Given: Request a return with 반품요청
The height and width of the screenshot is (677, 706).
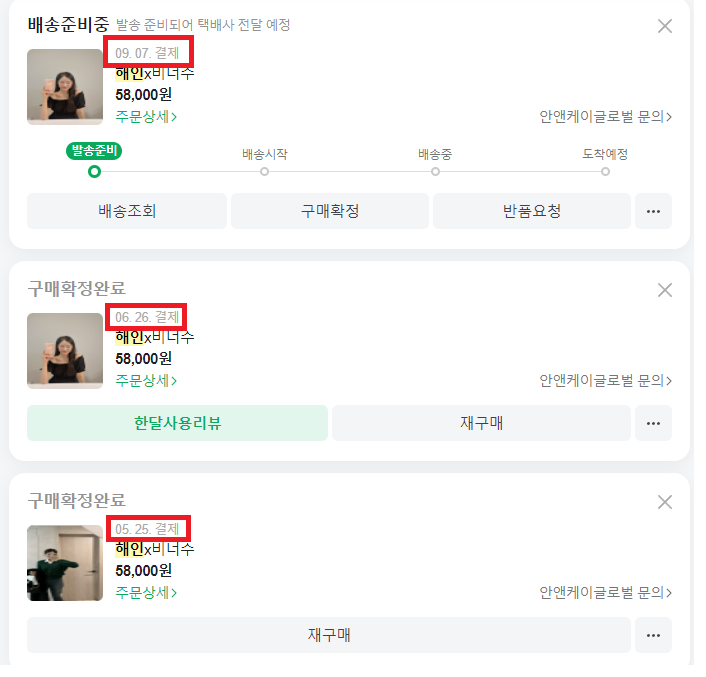Looking at the screenshot, I should 532,211.
